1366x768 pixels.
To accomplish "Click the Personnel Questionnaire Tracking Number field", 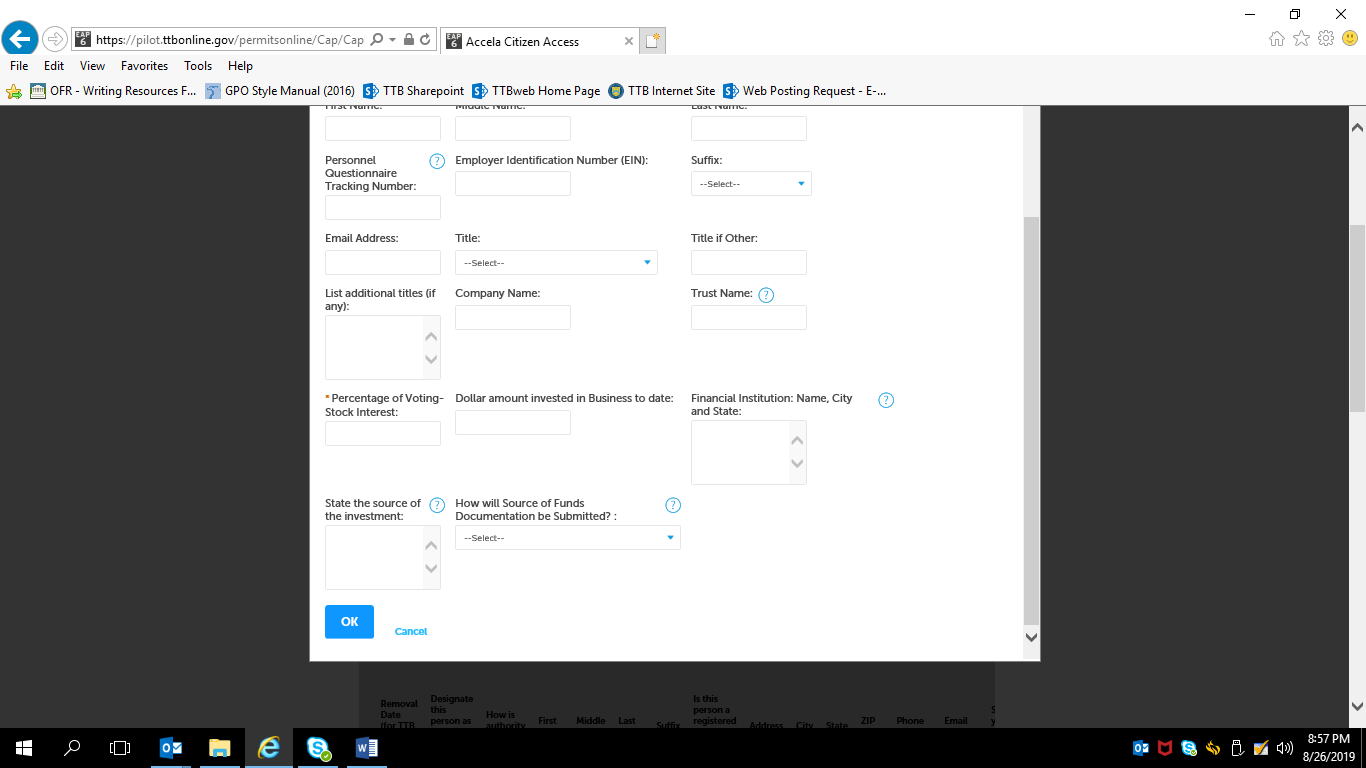I will 383,208.
